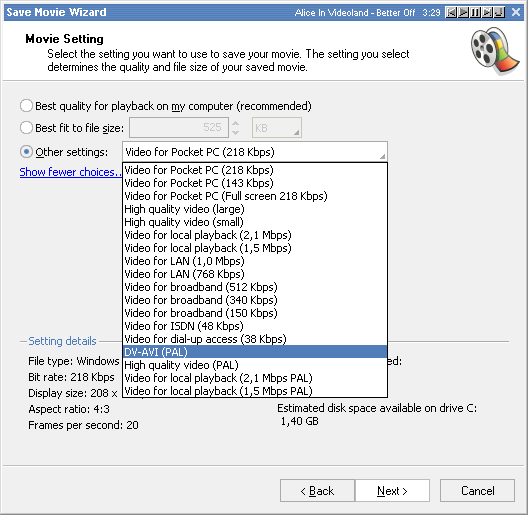Click the Show fewer choices link
Image resolution: width=528 pixels, height=515 pixels.
coord(70,172)
